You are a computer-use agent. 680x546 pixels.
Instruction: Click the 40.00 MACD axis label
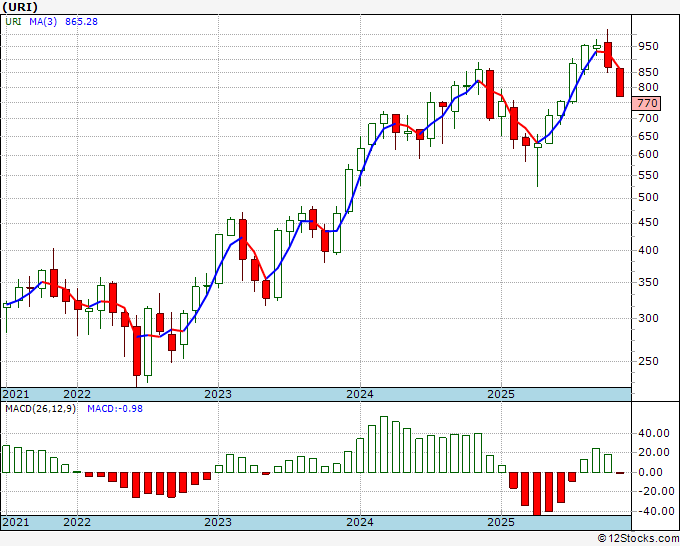click(654, 433)
